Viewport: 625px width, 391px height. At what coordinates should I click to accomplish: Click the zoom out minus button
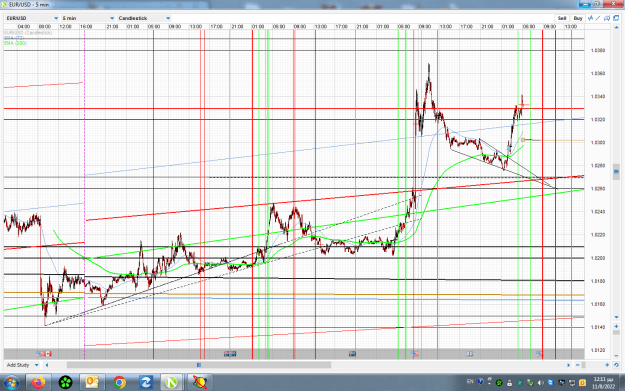pyautogui.click(x=578, y=365)
